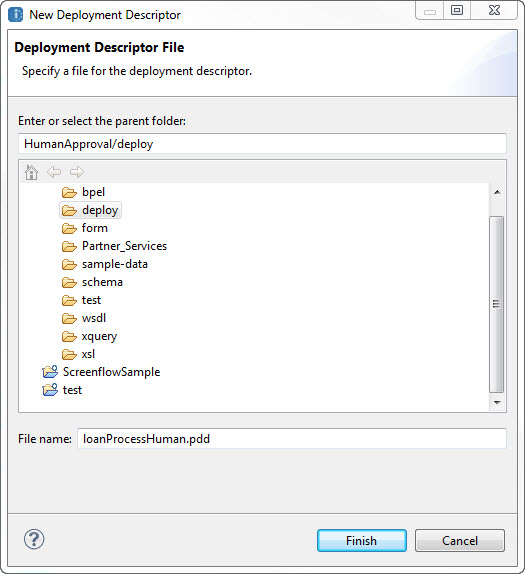Click the xsl folder icon
This screenshot has height=574, width=525.
69,354
